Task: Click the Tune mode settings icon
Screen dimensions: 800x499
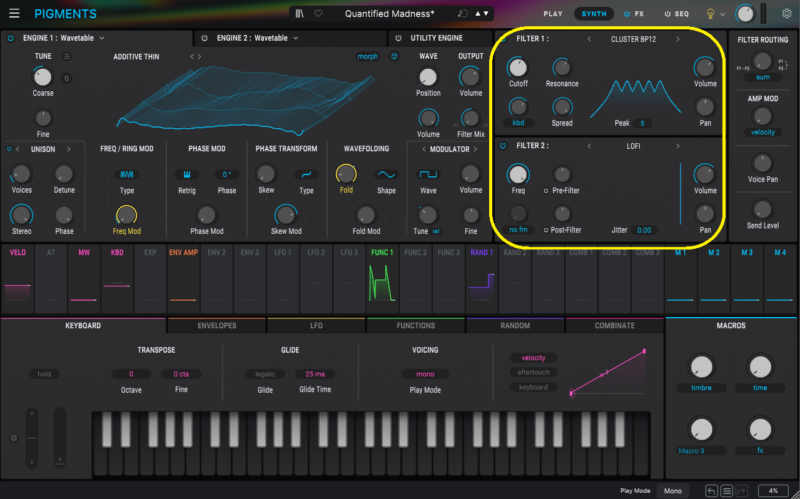Action: click(67, 56)
